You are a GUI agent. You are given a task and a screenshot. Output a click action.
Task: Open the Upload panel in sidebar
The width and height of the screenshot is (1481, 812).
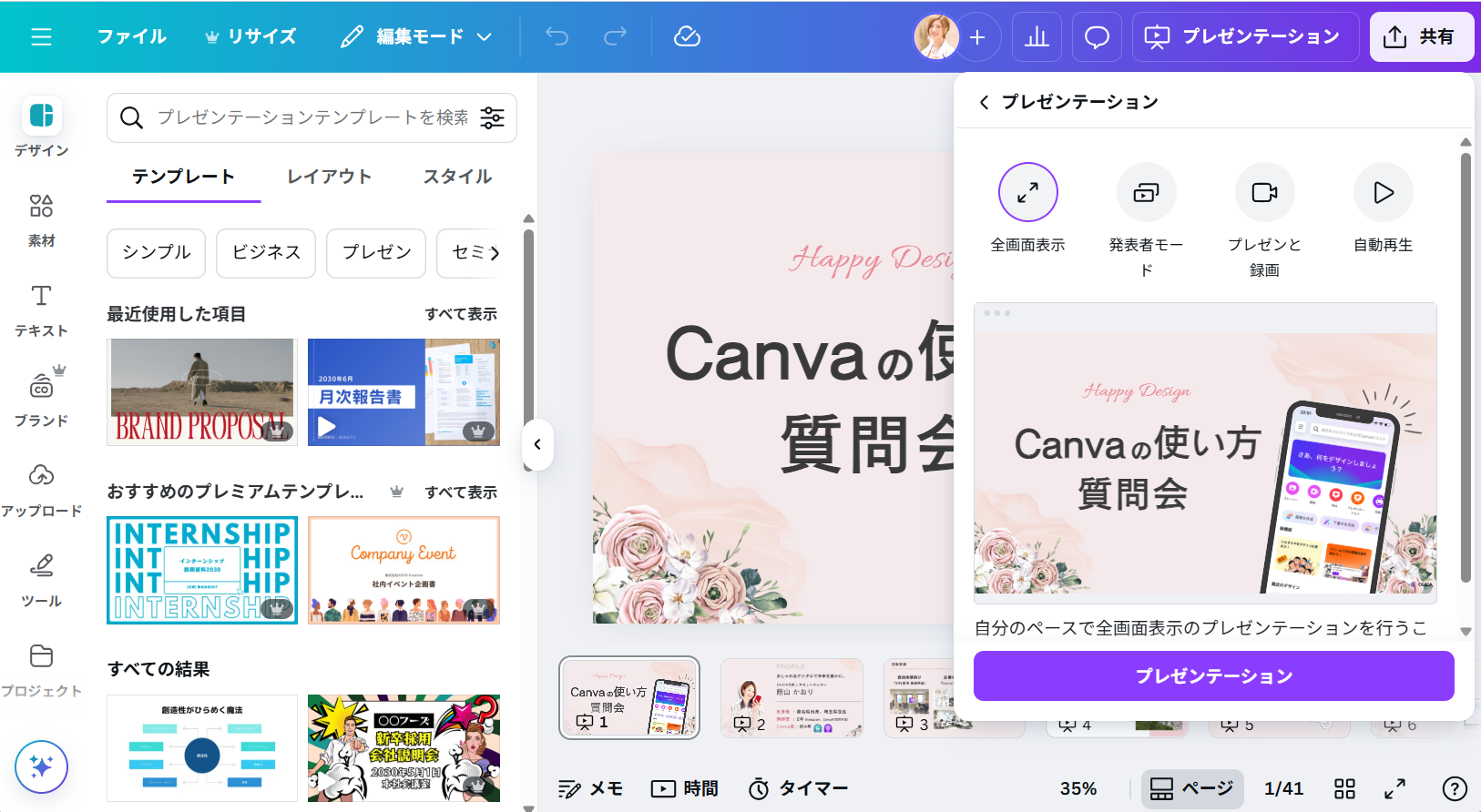click(41, 489)
